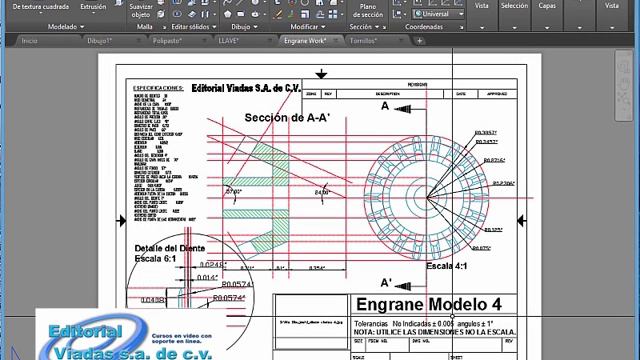
Task: Click the 'ESPECIFICACIONES:' heading
Action: pyautogui.click(x=158, y=88)
